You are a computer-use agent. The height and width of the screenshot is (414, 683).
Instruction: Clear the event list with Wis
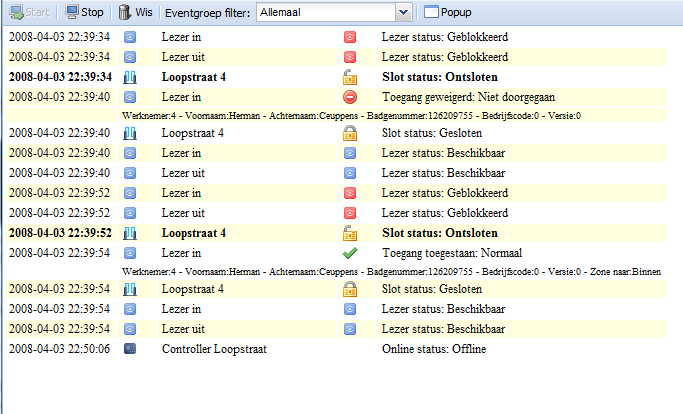pyautogui.click(x=135, y=12)
